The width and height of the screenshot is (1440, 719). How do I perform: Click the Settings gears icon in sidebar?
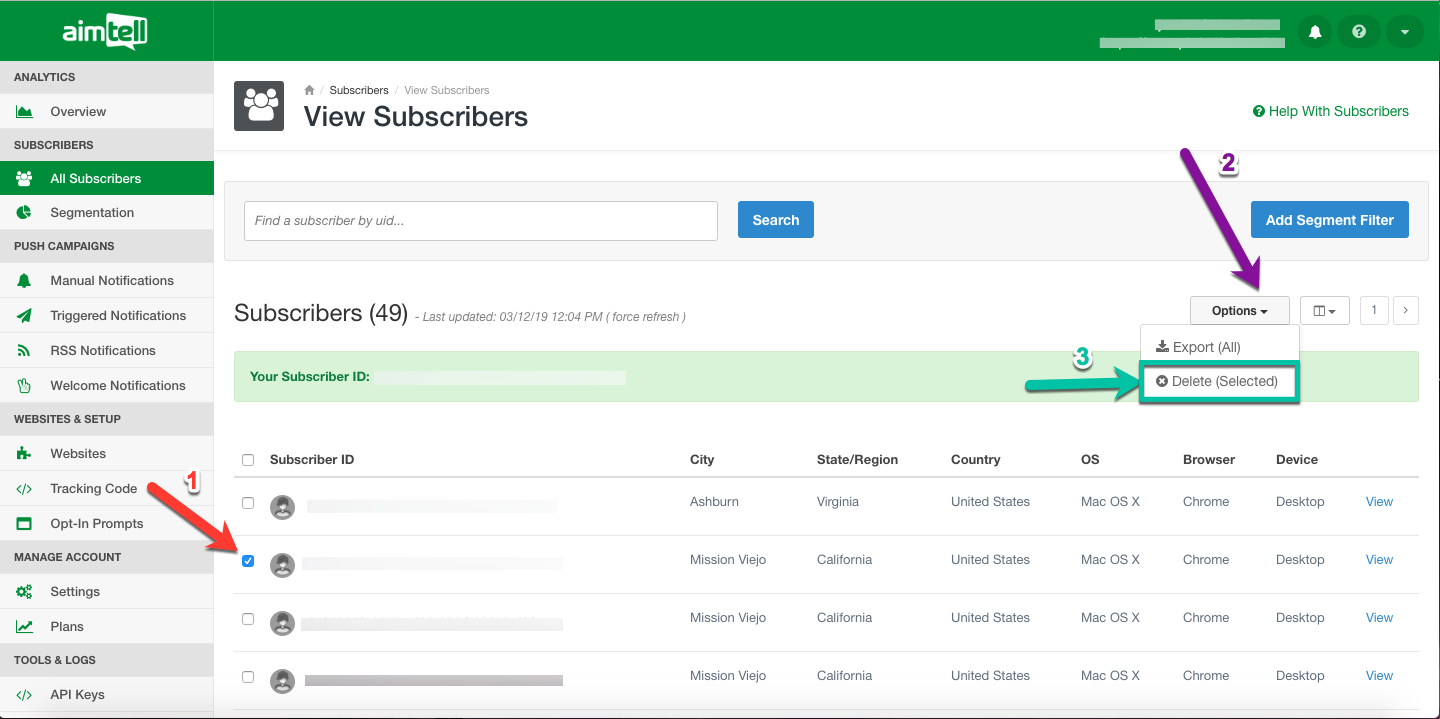click(x=24, y=592)
